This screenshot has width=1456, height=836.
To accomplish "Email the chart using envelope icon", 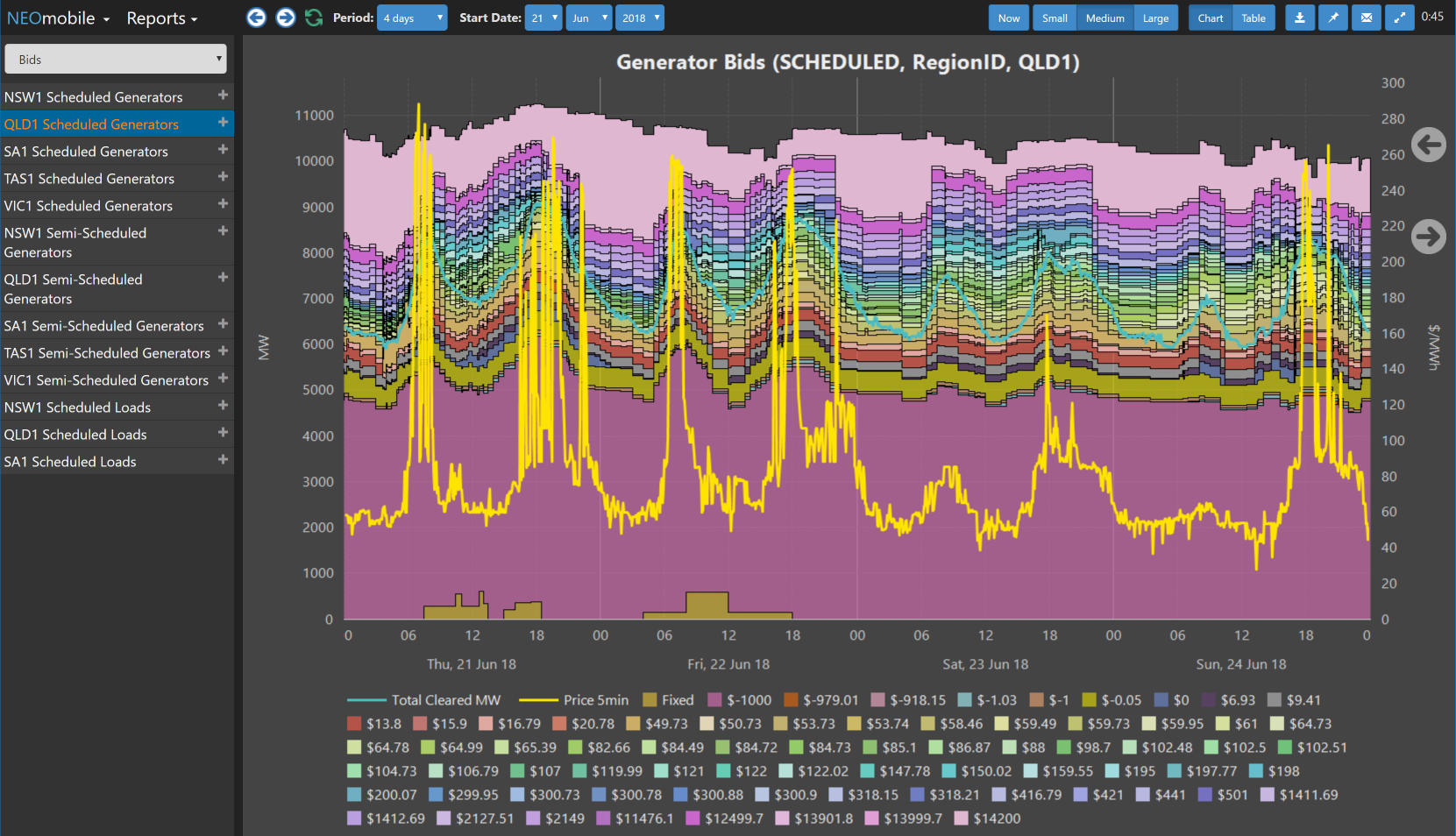I will click(1367, 18).
